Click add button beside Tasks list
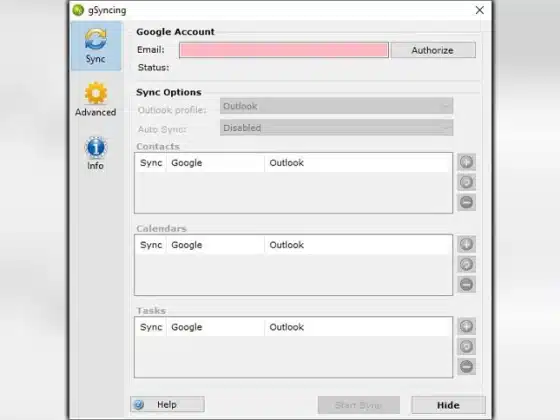This screenshot has width=560, height=420. [466, 326]
